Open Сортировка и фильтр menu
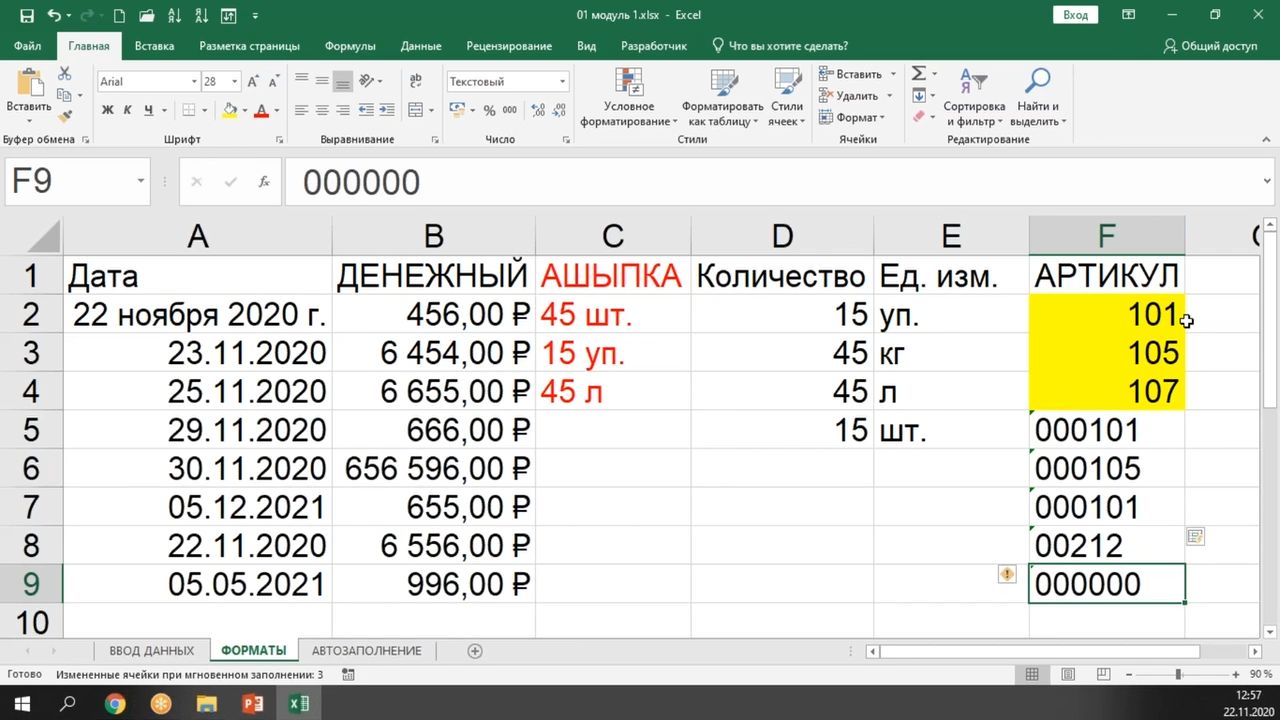The width and height of the screenshot is (1280, 720). point(973,97)
